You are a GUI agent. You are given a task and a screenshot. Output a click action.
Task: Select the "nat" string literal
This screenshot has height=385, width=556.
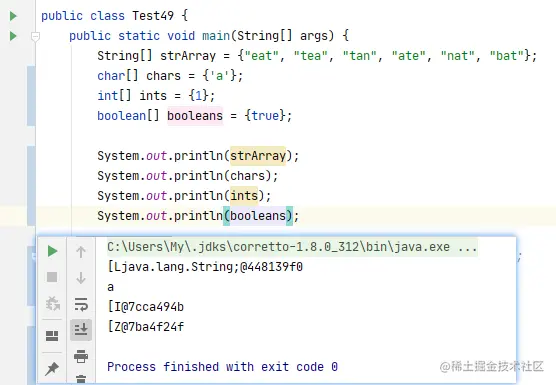(458, 56)
